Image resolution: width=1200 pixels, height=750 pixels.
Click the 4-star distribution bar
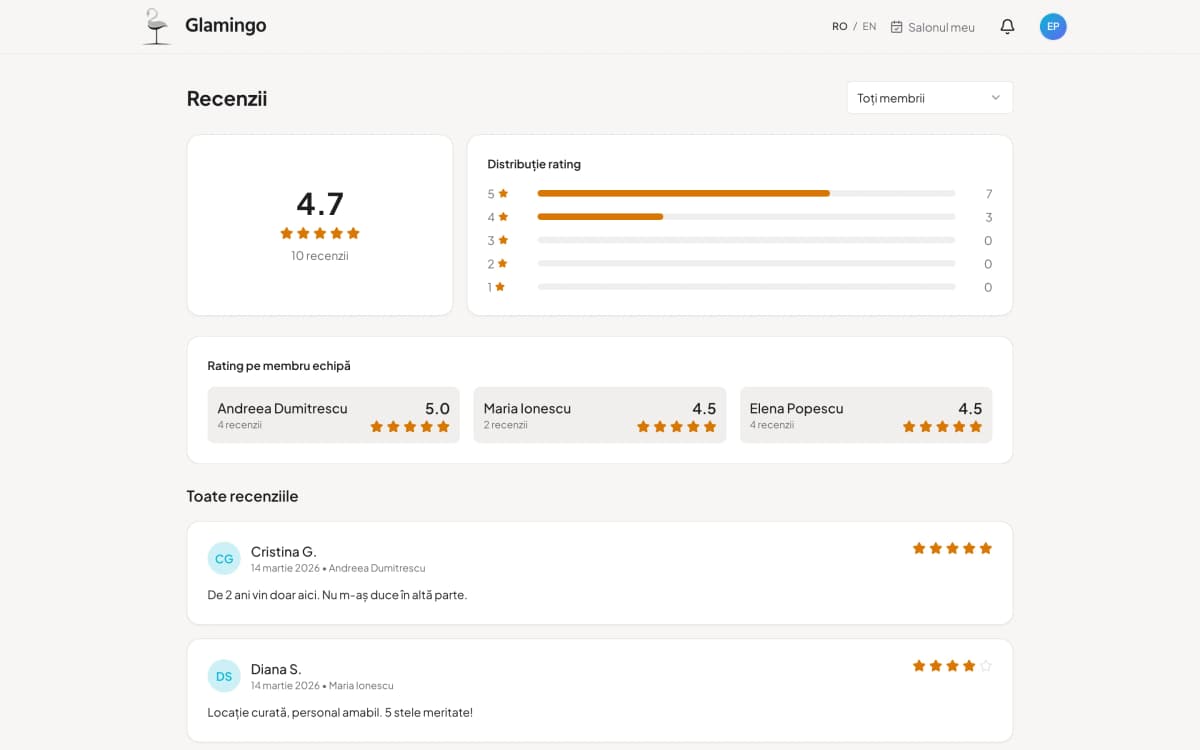[745, 217]
